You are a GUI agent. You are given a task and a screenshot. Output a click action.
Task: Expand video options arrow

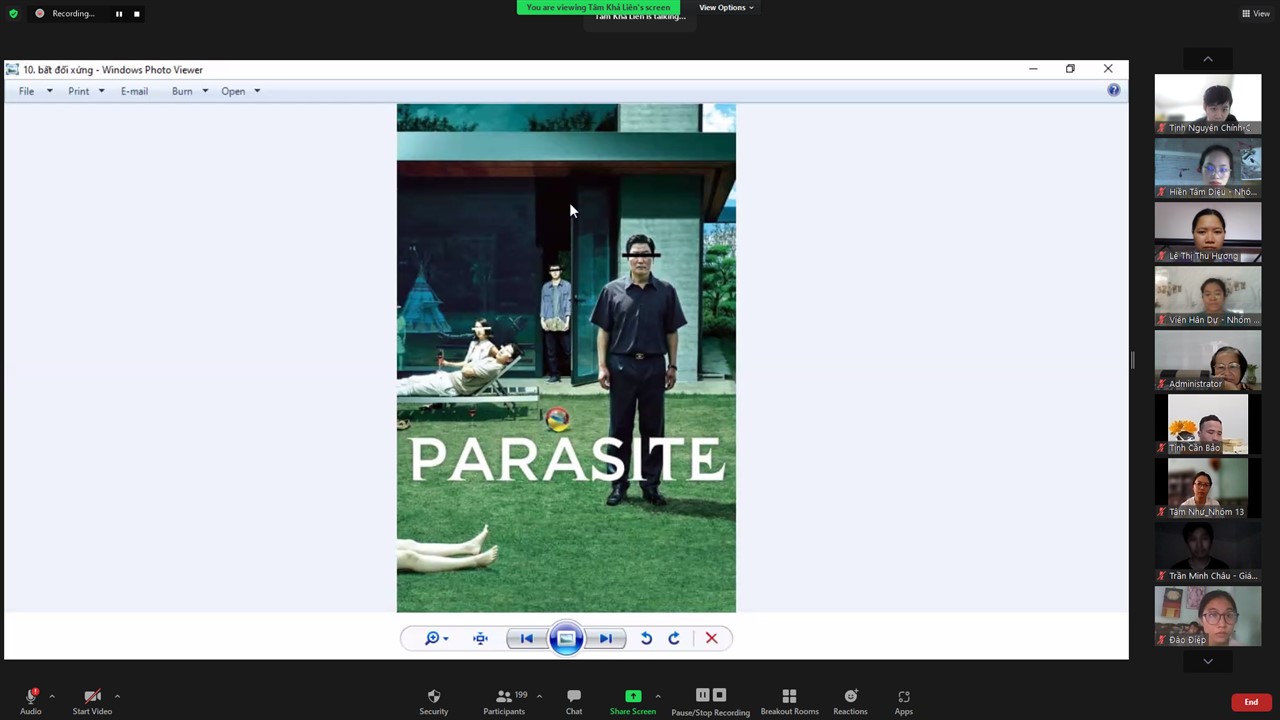(117, 696)
